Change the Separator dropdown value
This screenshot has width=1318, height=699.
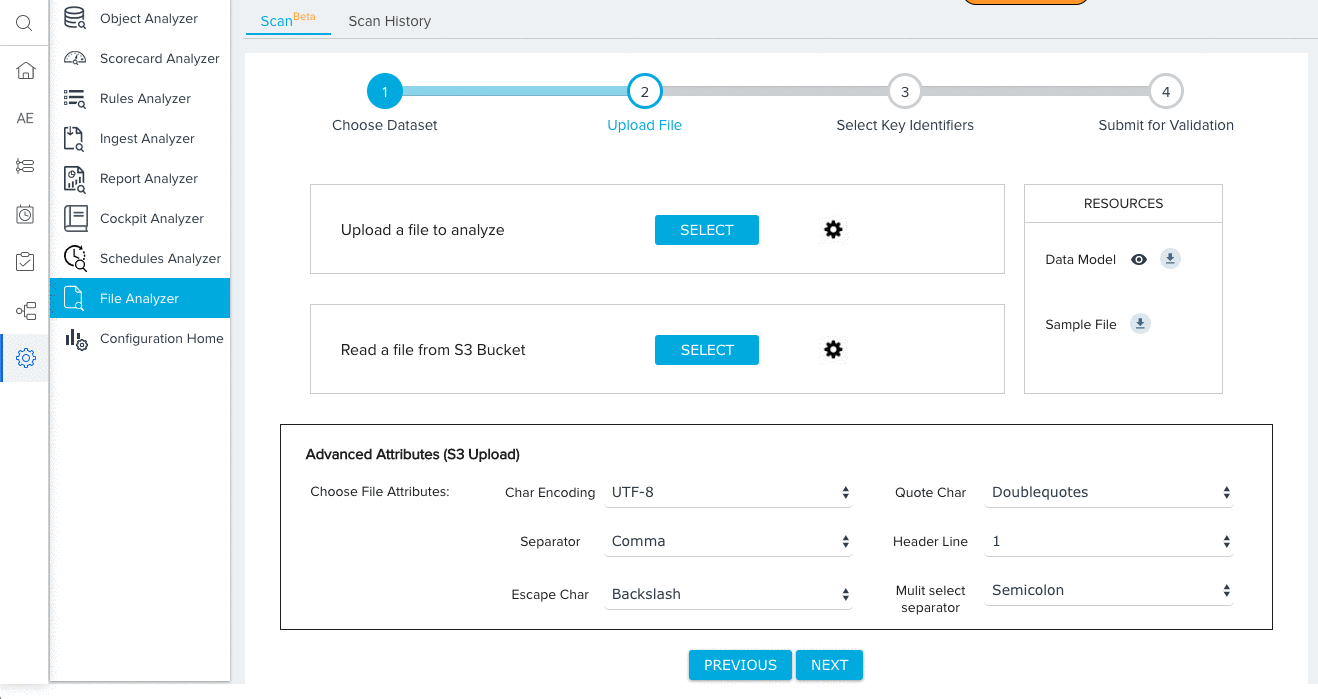coord(728,541)
